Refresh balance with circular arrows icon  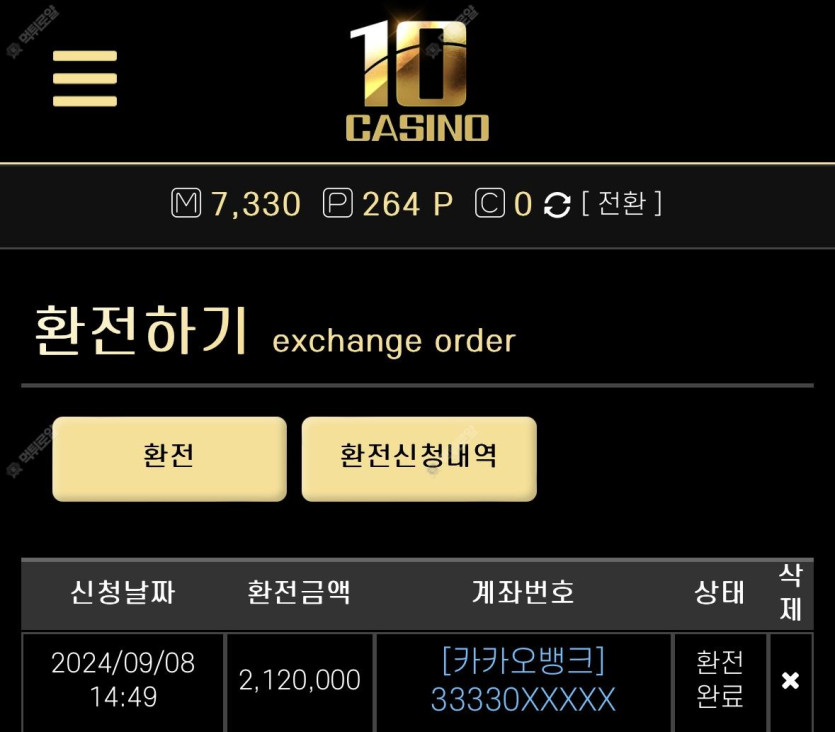pyautogui.click(x=557, y=204)
